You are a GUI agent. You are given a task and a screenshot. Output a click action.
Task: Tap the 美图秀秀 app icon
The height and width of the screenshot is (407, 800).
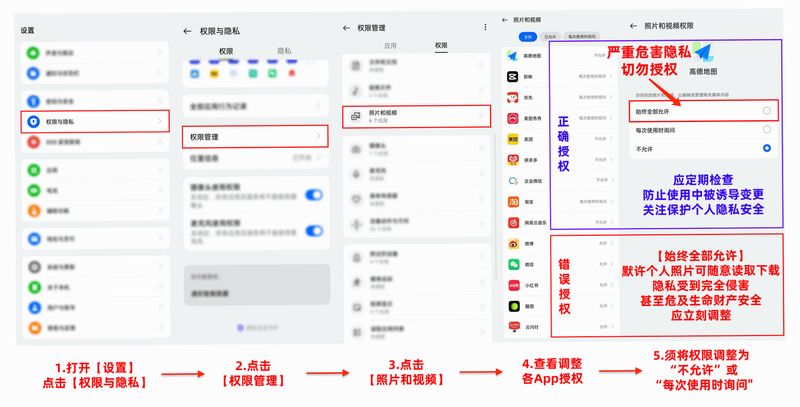(x=513, y=118)
